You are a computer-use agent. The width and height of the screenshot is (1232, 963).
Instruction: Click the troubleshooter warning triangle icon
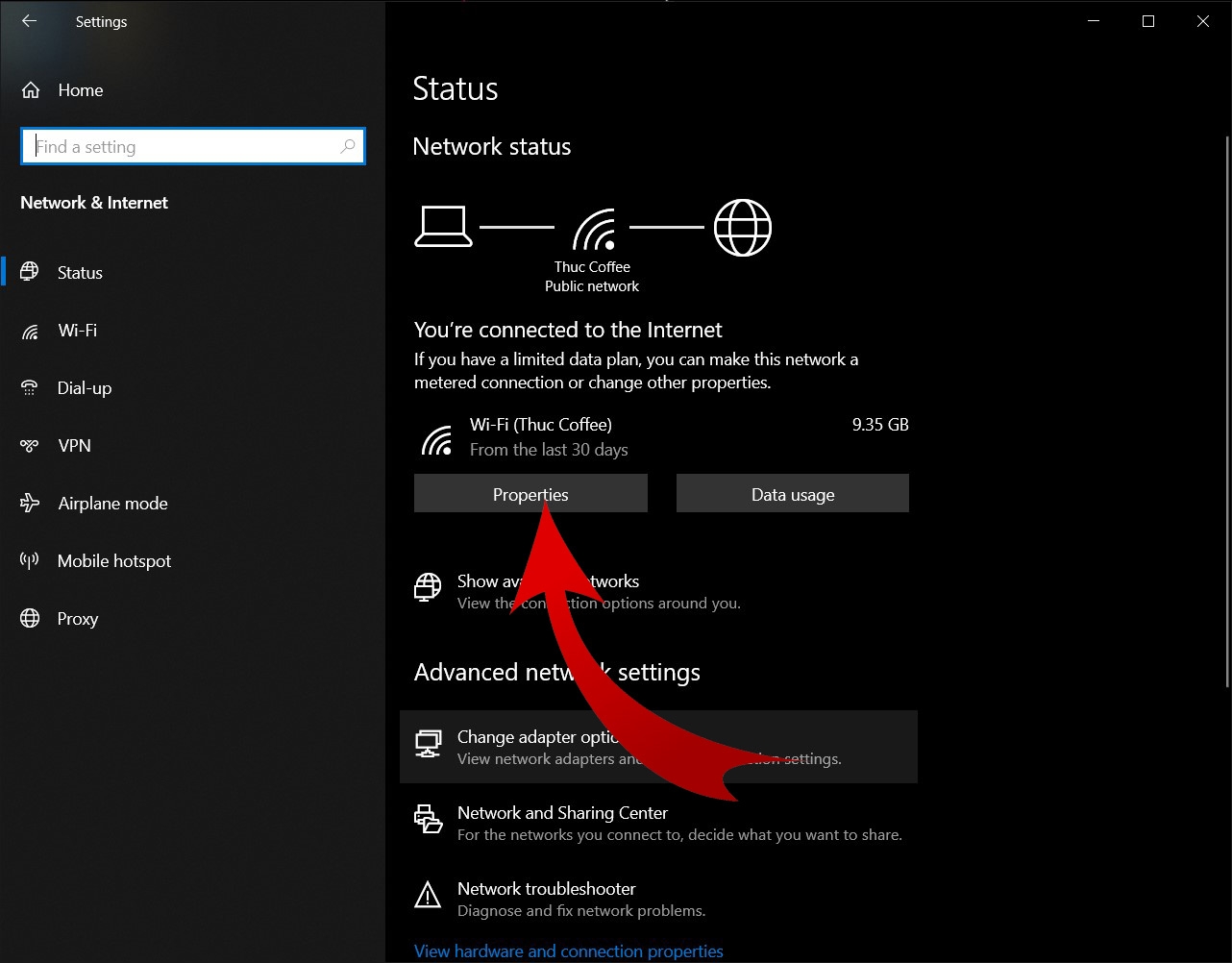(x=428, y=896)
